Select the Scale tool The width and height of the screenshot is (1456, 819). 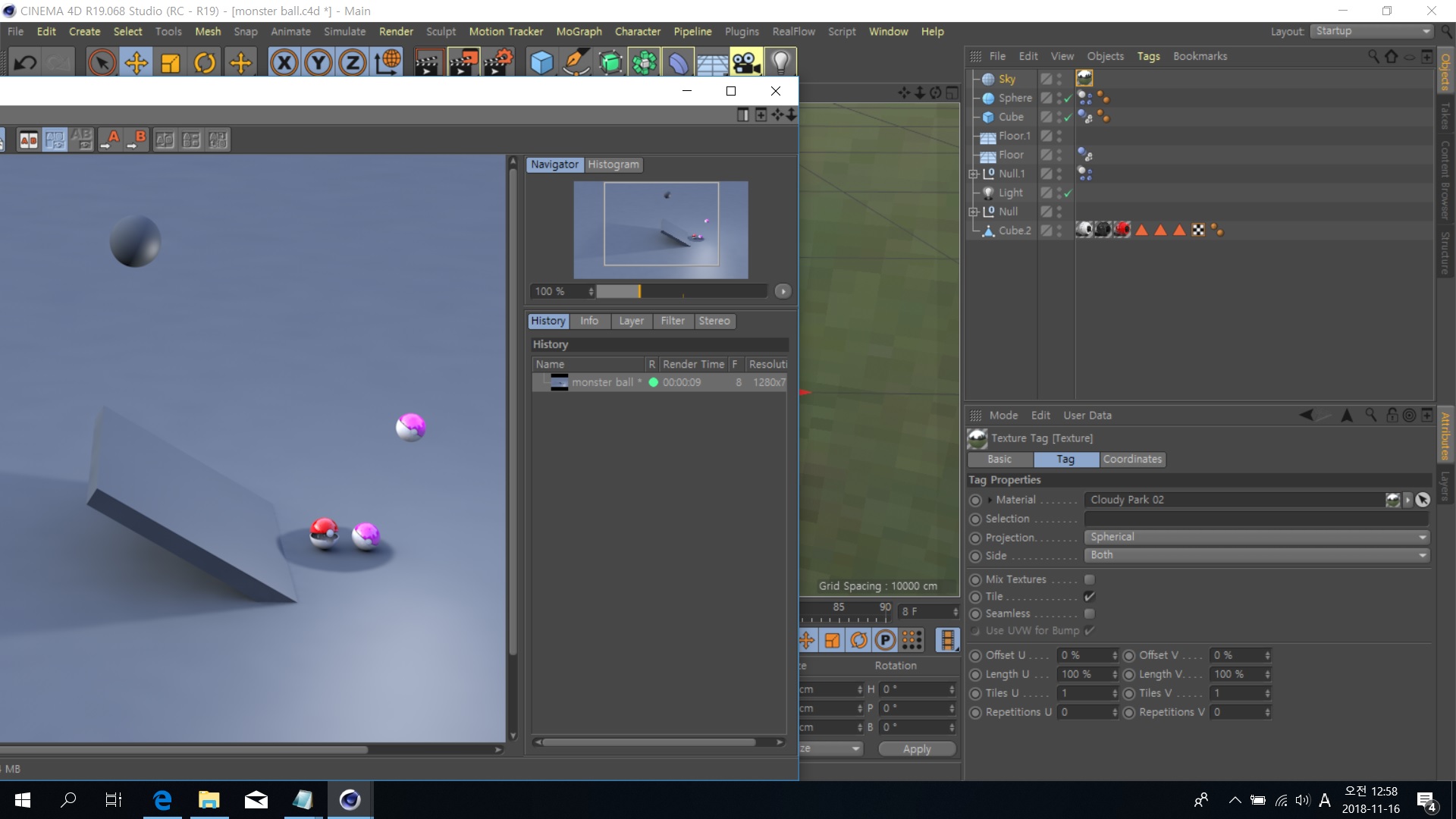pos(171,63)
